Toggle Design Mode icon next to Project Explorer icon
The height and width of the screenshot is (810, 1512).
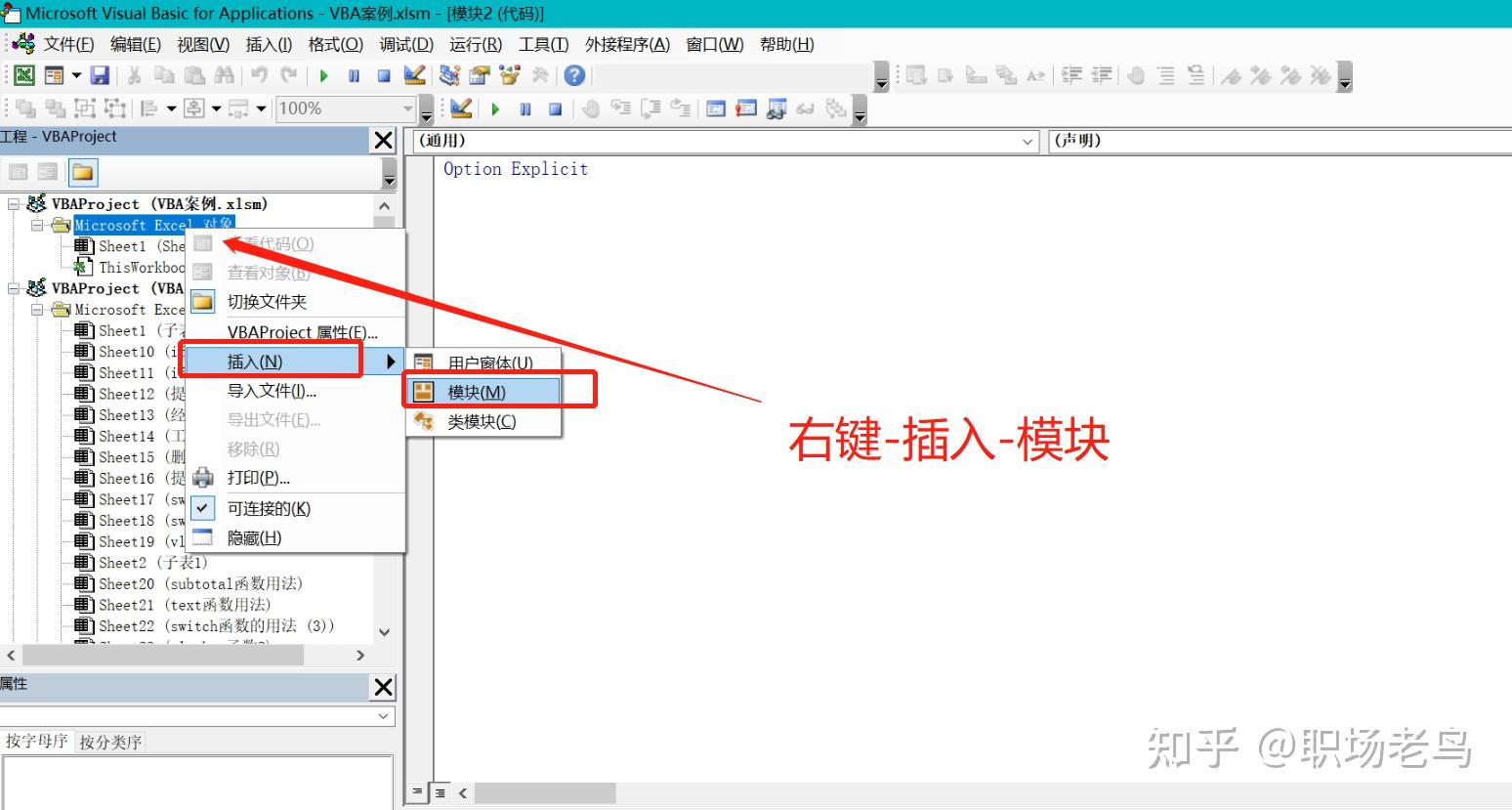click(x=414, y=75)
